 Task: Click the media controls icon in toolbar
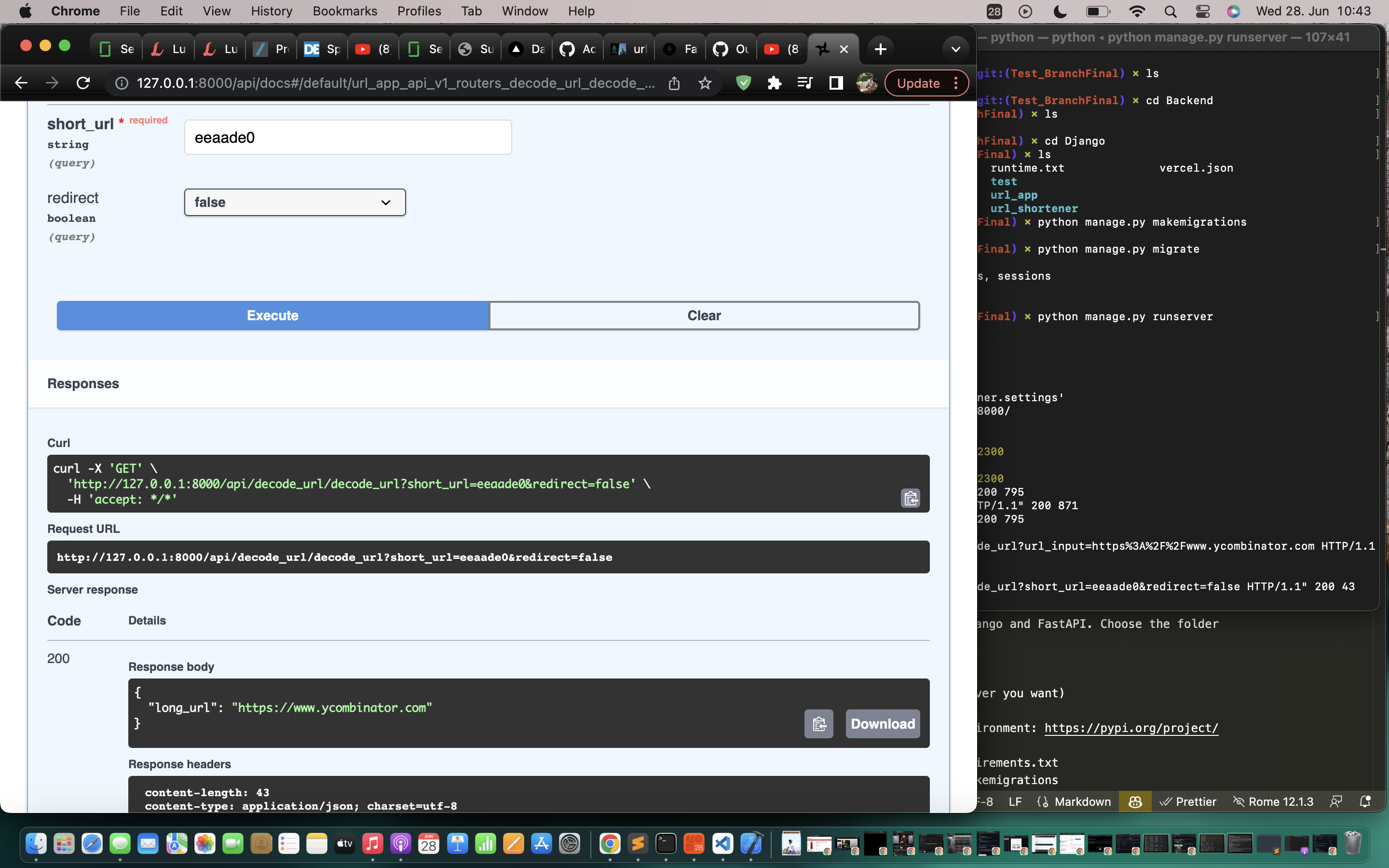click(804, 83)
